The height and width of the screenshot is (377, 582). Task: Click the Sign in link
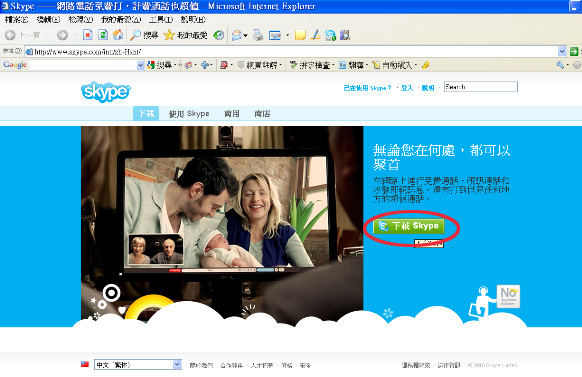coord(407,88)
